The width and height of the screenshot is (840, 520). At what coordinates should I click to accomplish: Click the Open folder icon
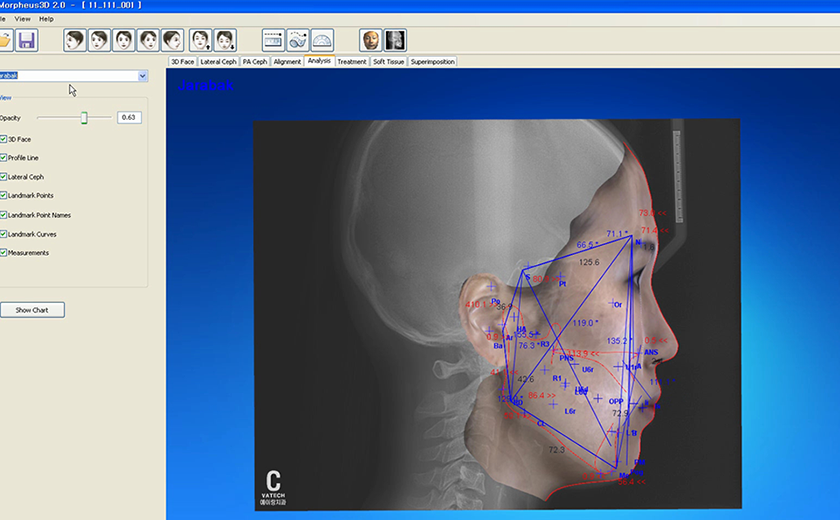tap(4, 40)
